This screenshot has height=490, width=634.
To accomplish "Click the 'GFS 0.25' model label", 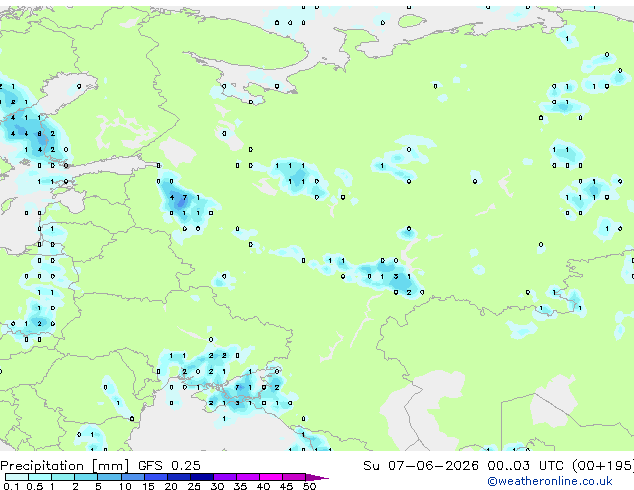I will 169,466.
